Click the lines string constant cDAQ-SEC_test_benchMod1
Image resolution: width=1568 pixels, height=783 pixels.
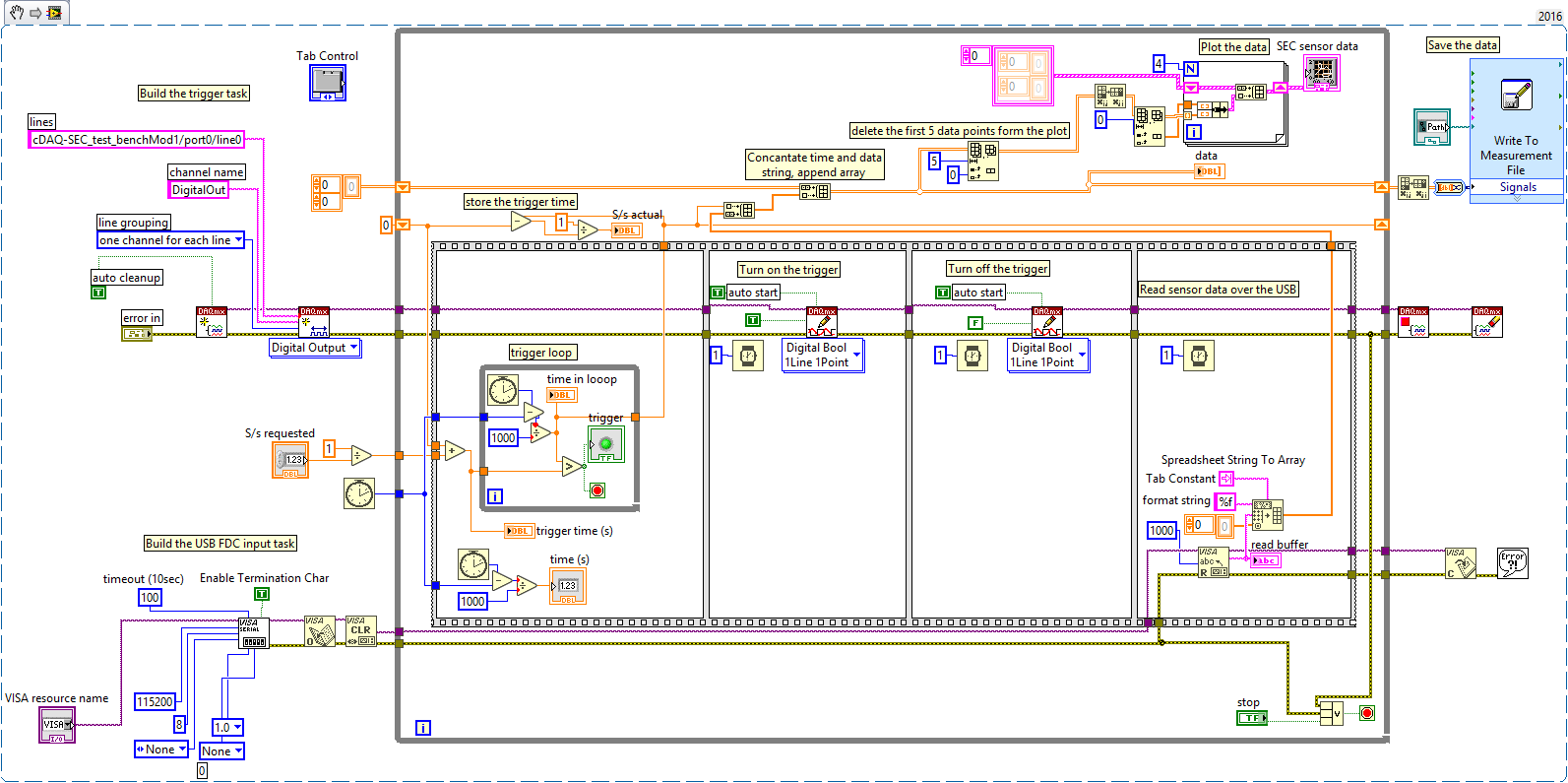137,140
